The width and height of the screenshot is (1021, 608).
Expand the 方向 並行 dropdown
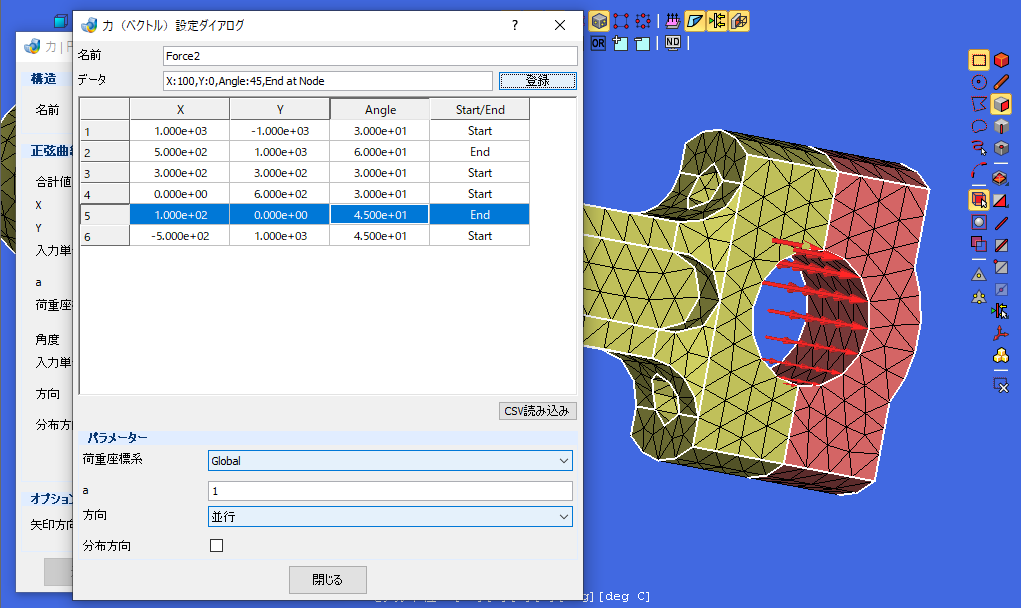click(390, 516)
